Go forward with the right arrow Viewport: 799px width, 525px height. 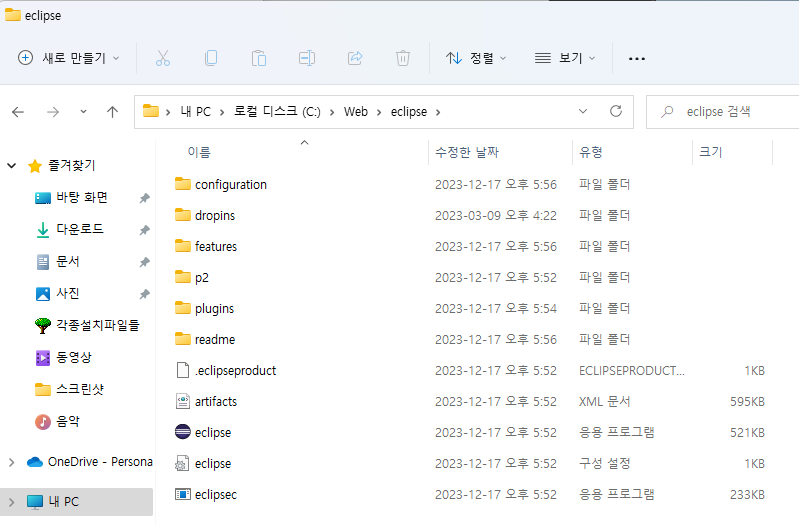tap(53, 112)
